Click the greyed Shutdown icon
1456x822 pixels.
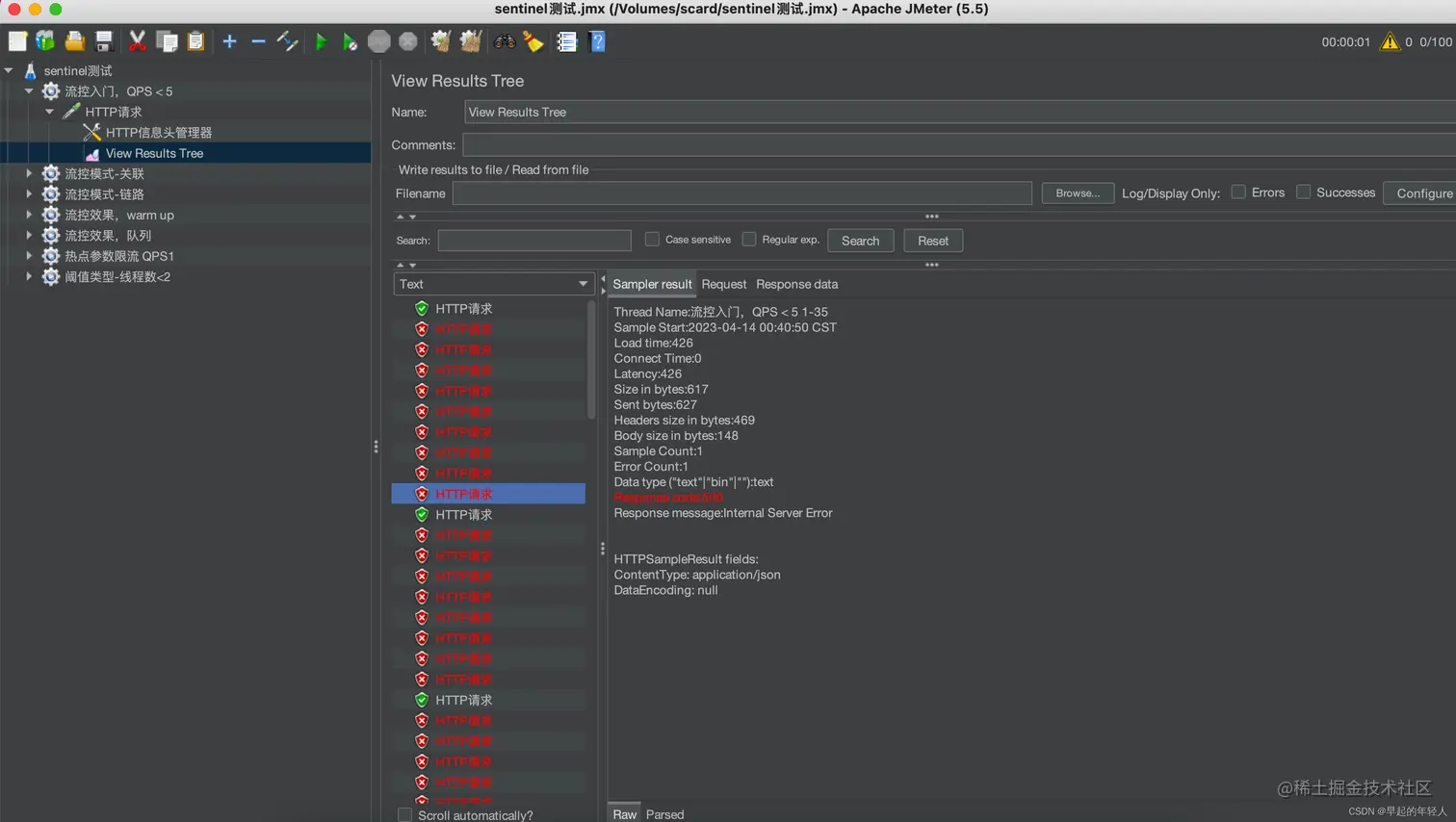point(408,41)
